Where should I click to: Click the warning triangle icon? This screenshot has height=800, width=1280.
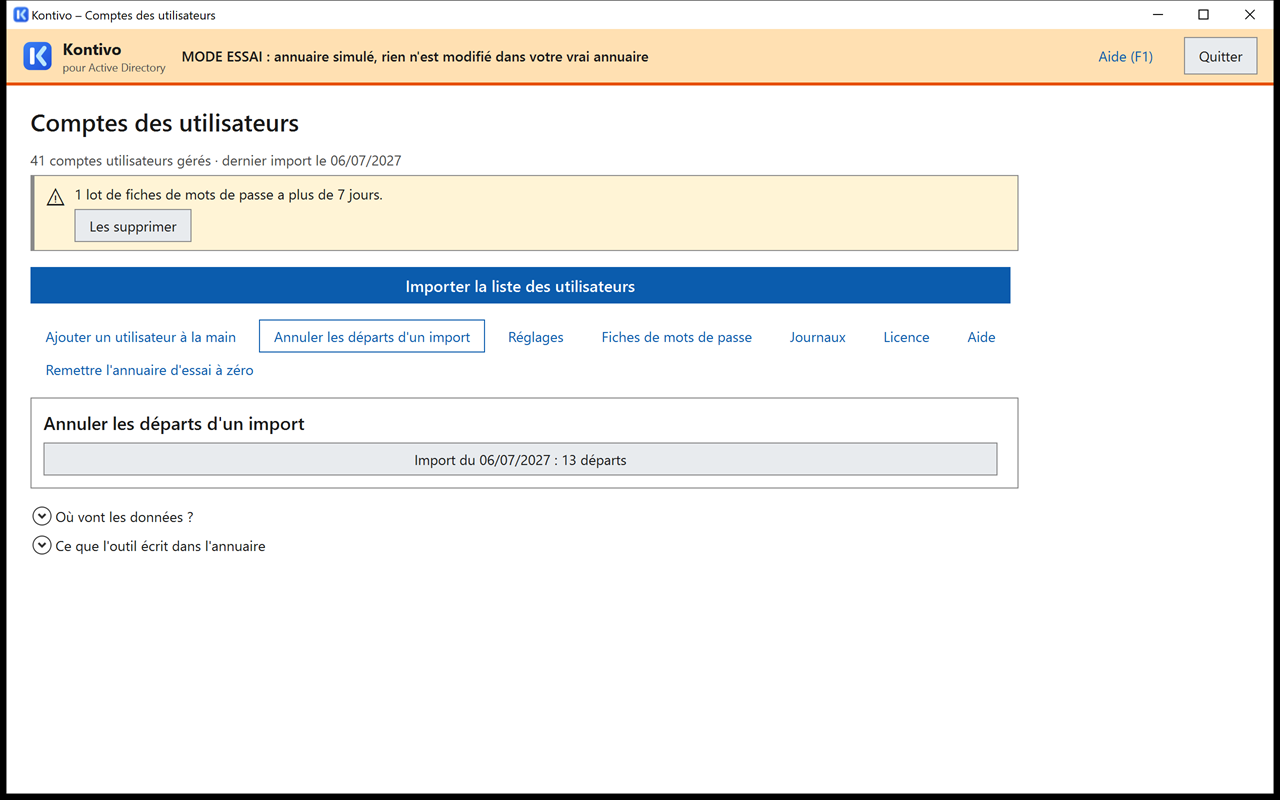[56, 197]
